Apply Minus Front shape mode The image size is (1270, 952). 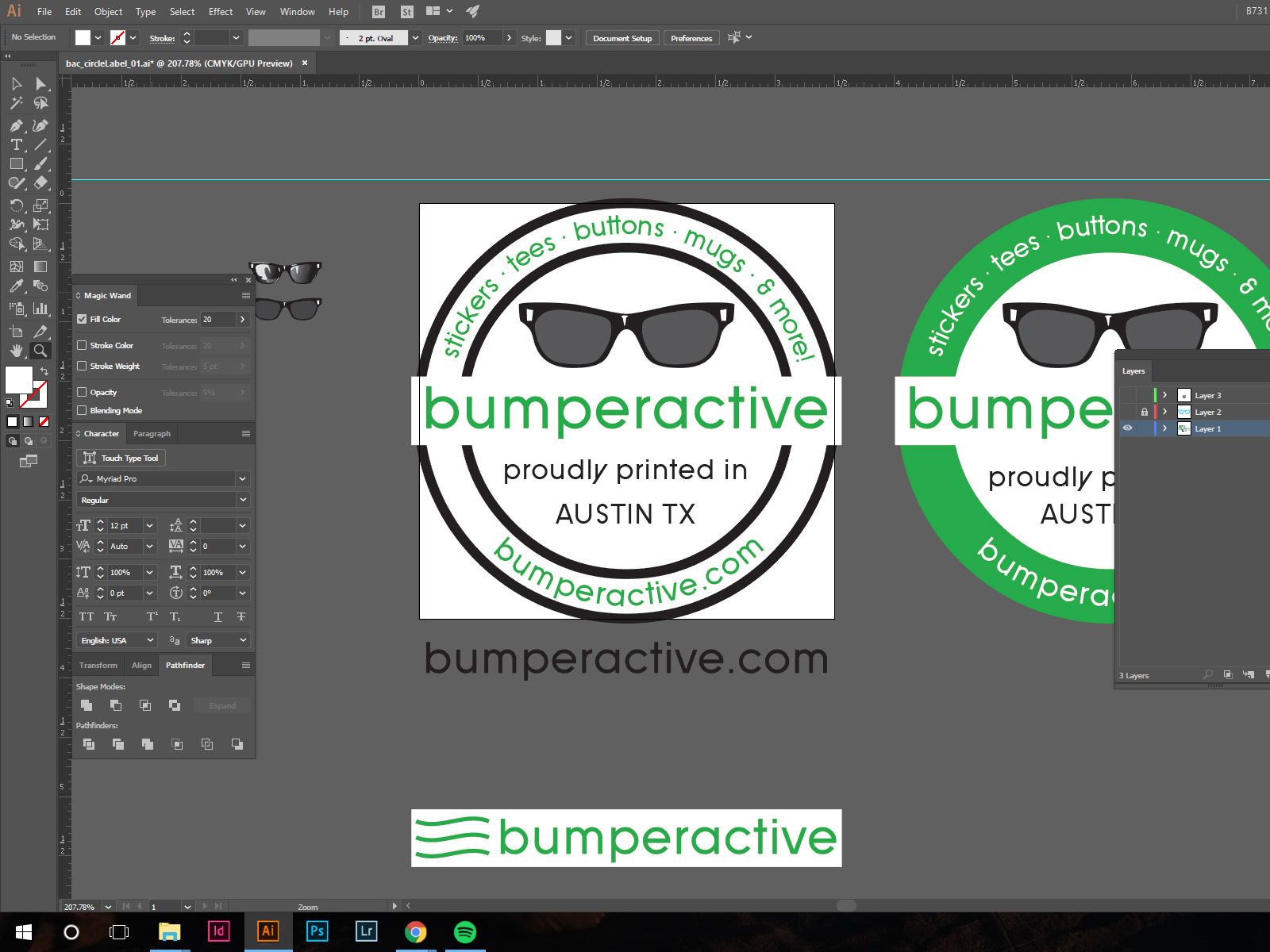point(116,705)
